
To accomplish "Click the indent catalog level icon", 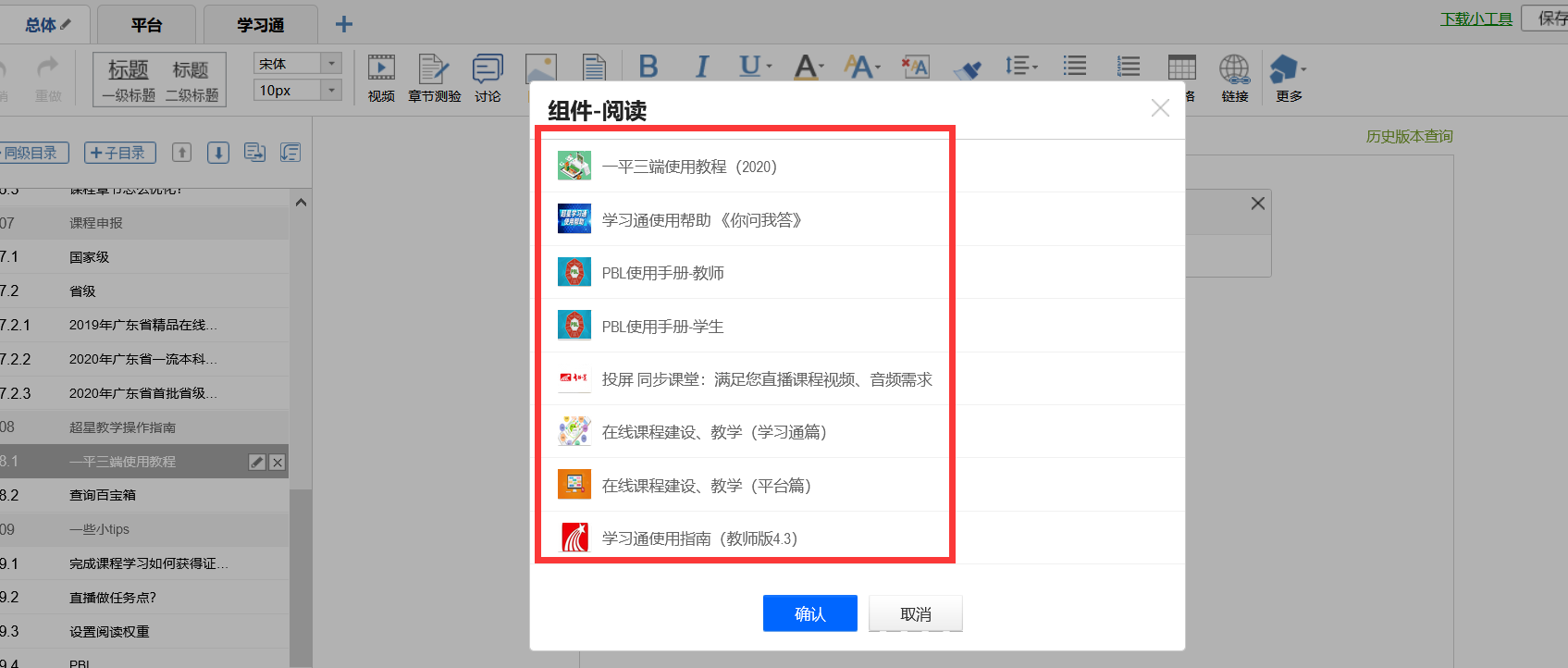I will [x=254, y=153].
